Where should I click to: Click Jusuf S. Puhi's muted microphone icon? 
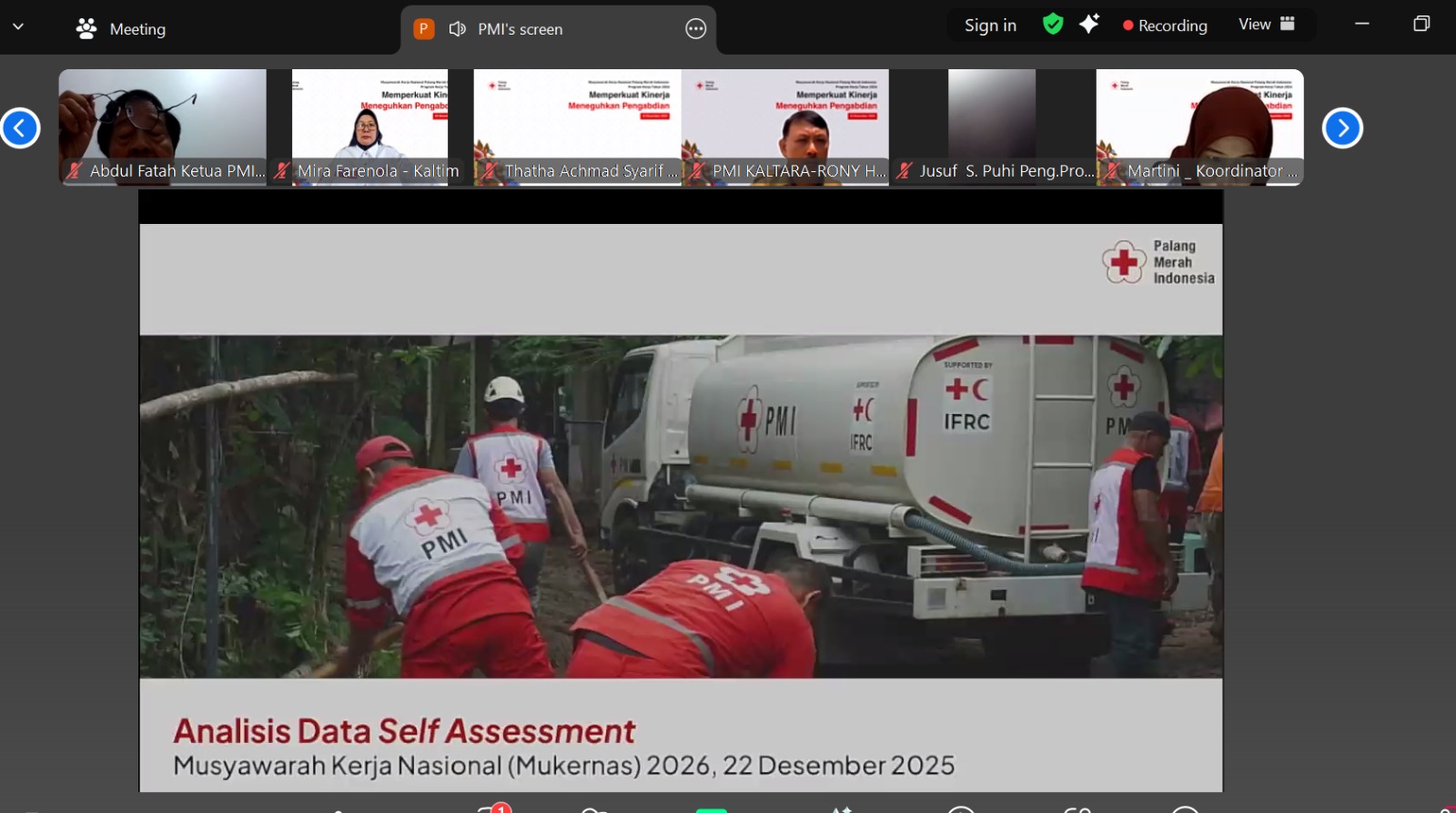(905, 170)
